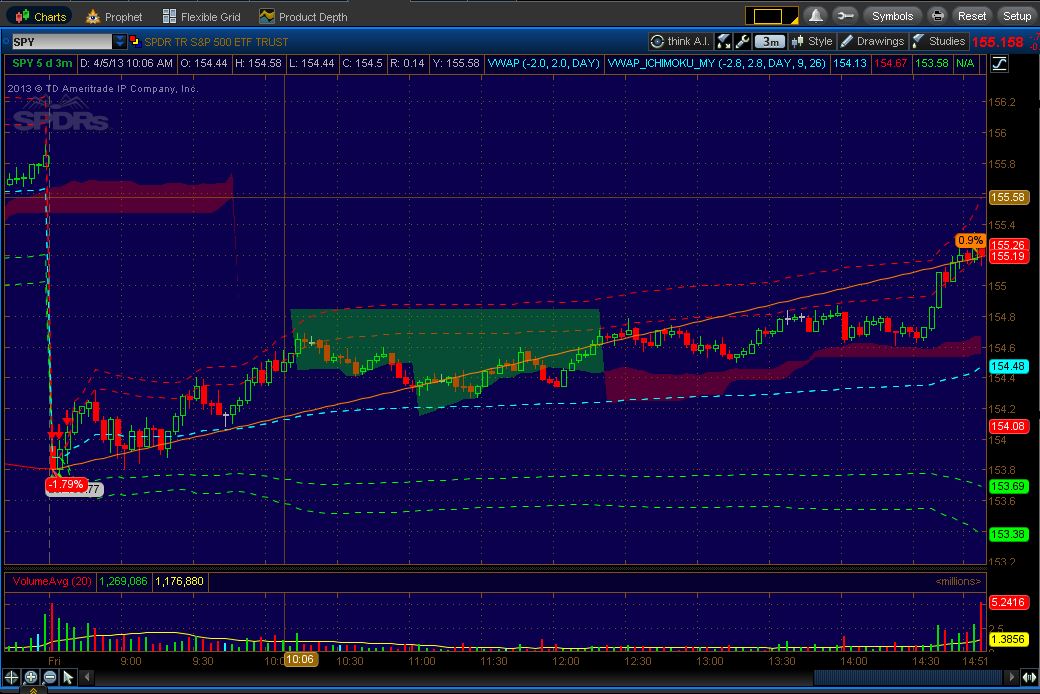
Task: Click the scroll right arrow
Action: pyautogui.click(x=1011, y=677)
